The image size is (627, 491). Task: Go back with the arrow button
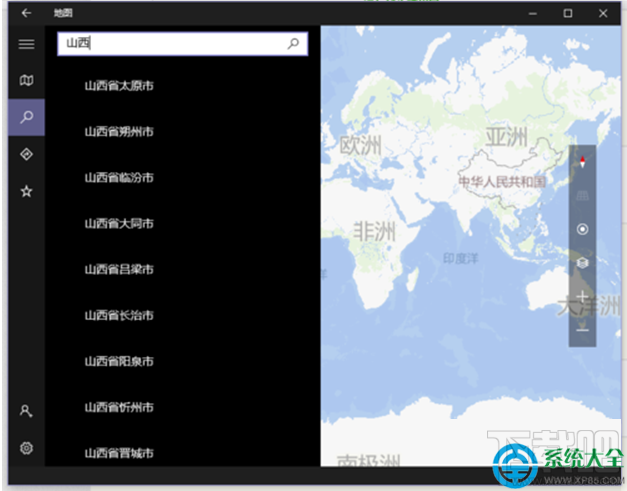coord(26,13)
